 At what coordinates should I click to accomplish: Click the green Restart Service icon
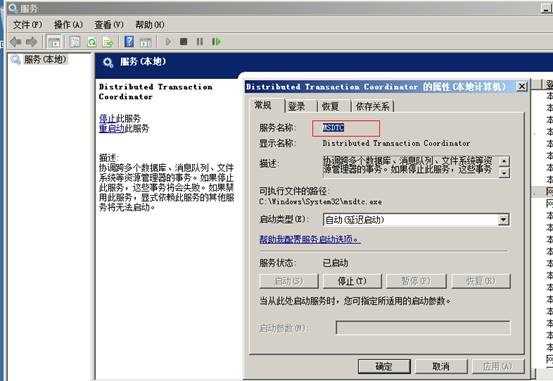coord(216,42)
